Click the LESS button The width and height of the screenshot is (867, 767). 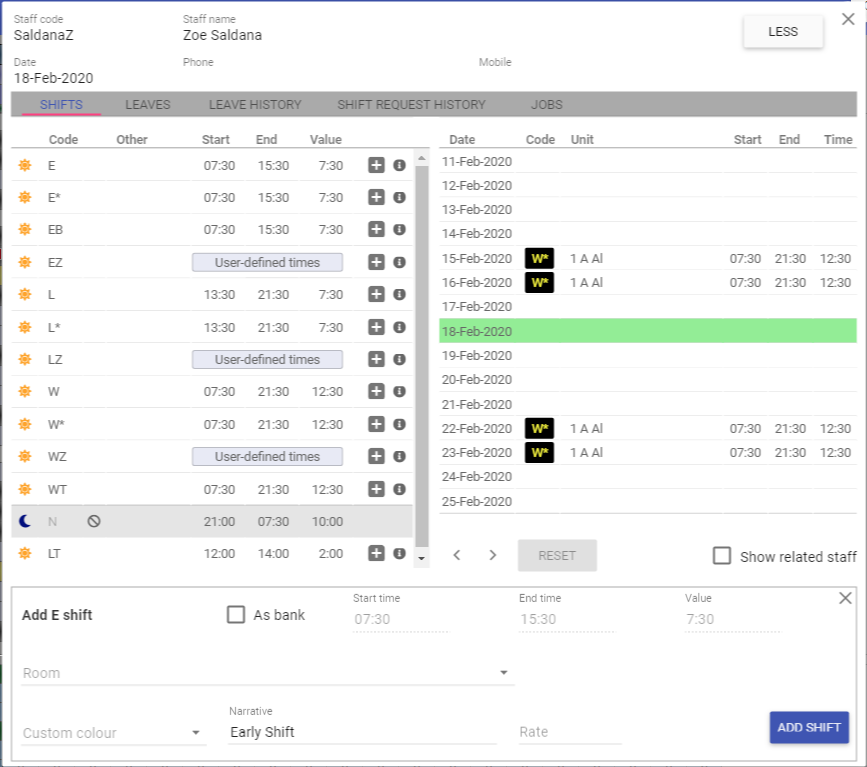[782, 31]
